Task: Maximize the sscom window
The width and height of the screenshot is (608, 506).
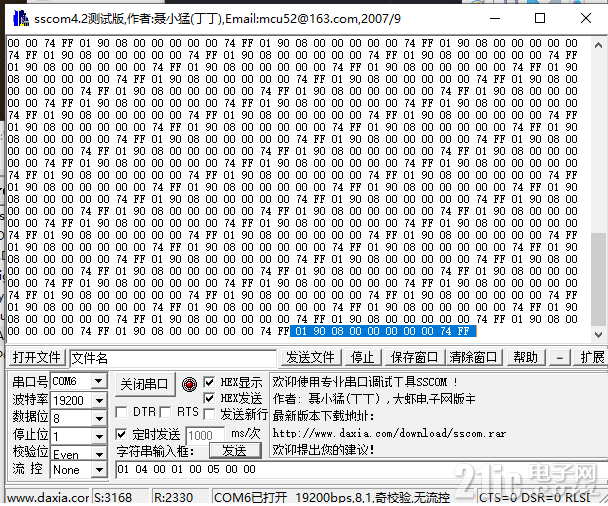Action: pyautogui.click(x=540, y=18)
